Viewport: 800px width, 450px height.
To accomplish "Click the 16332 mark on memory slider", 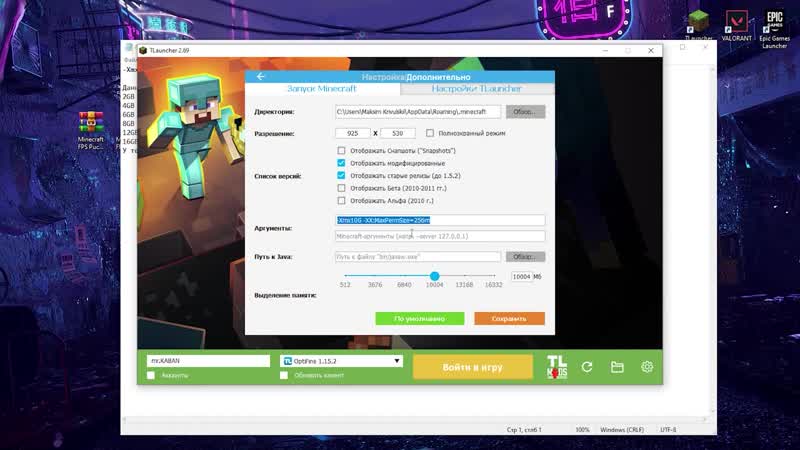I will [493, 285].
